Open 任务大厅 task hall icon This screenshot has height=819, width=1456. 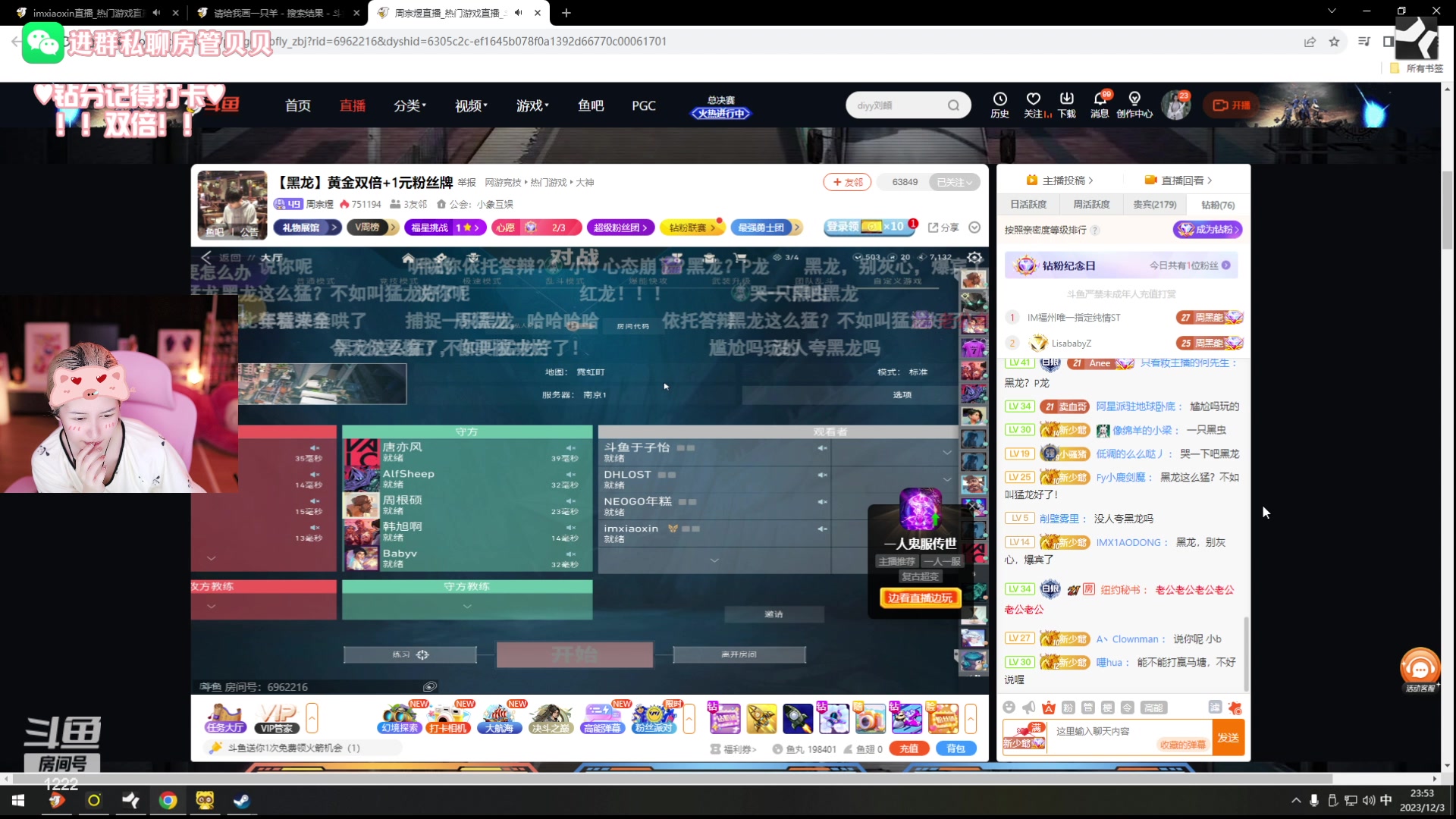pyautogui.click(x=225, y=718)
